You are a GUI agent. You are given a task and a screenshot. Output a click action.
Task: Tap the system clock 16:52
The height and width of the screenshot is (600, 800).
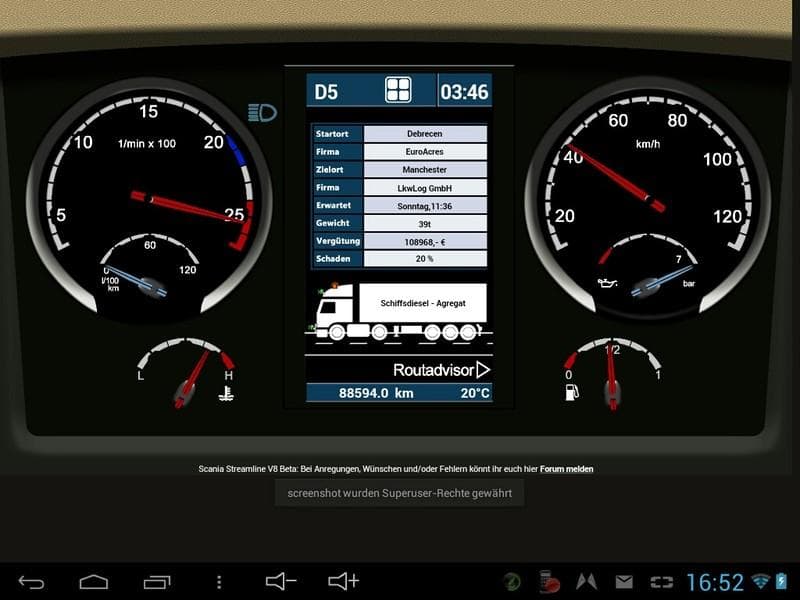[x=715, y=582]
